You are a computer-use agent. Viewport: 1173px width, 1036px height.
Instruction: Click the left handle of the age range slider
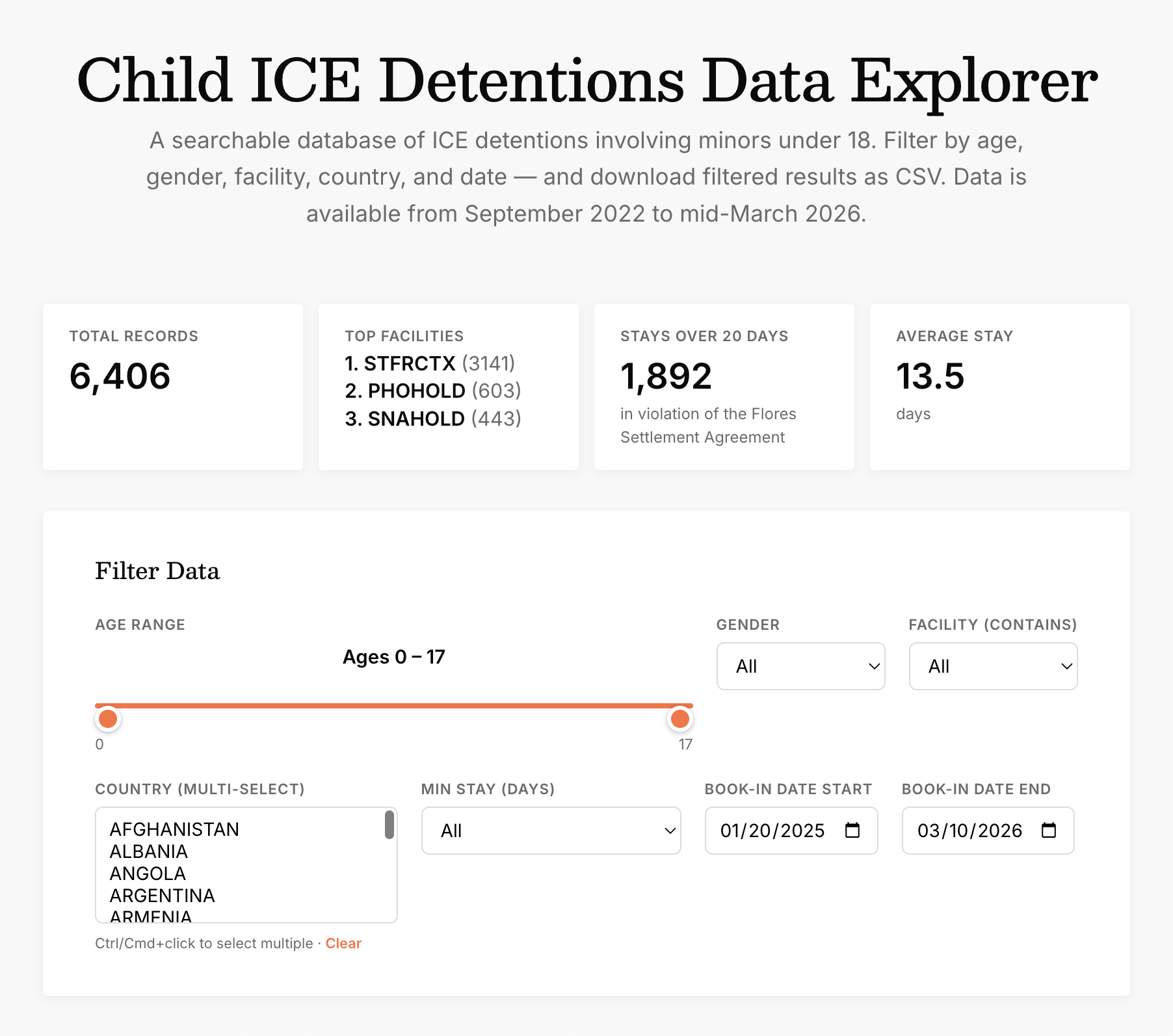click(108, 718)
